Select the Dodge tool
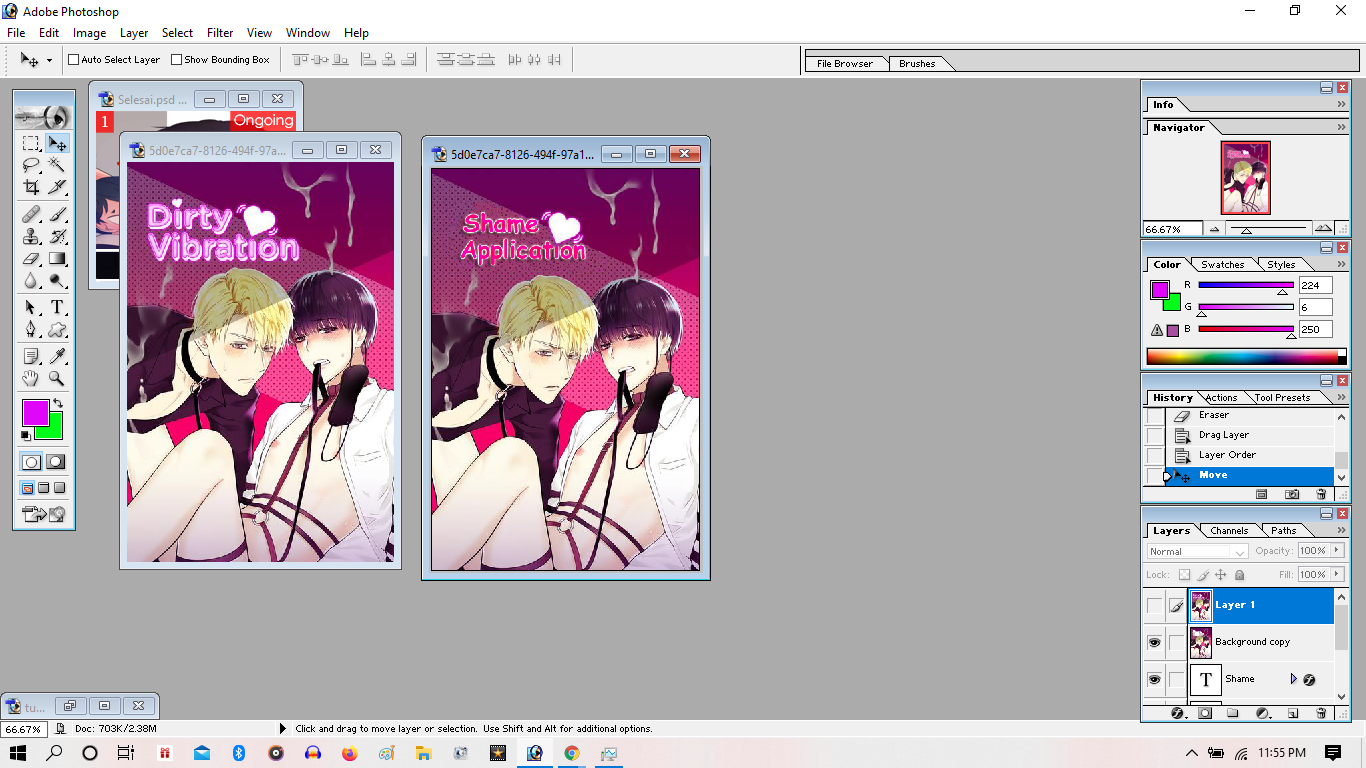The height and width of the screenshot is (768, 1366). [x=57, y=280]
